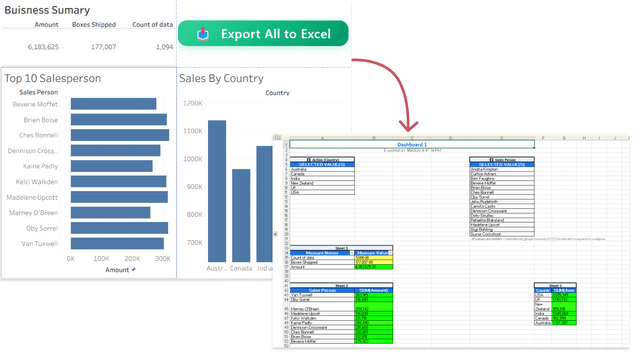Image resolution: width=640 pixels, height=363 pixels.
Task: Select the Dashboard 1 title cell
Action: click(x=412, y=145)
